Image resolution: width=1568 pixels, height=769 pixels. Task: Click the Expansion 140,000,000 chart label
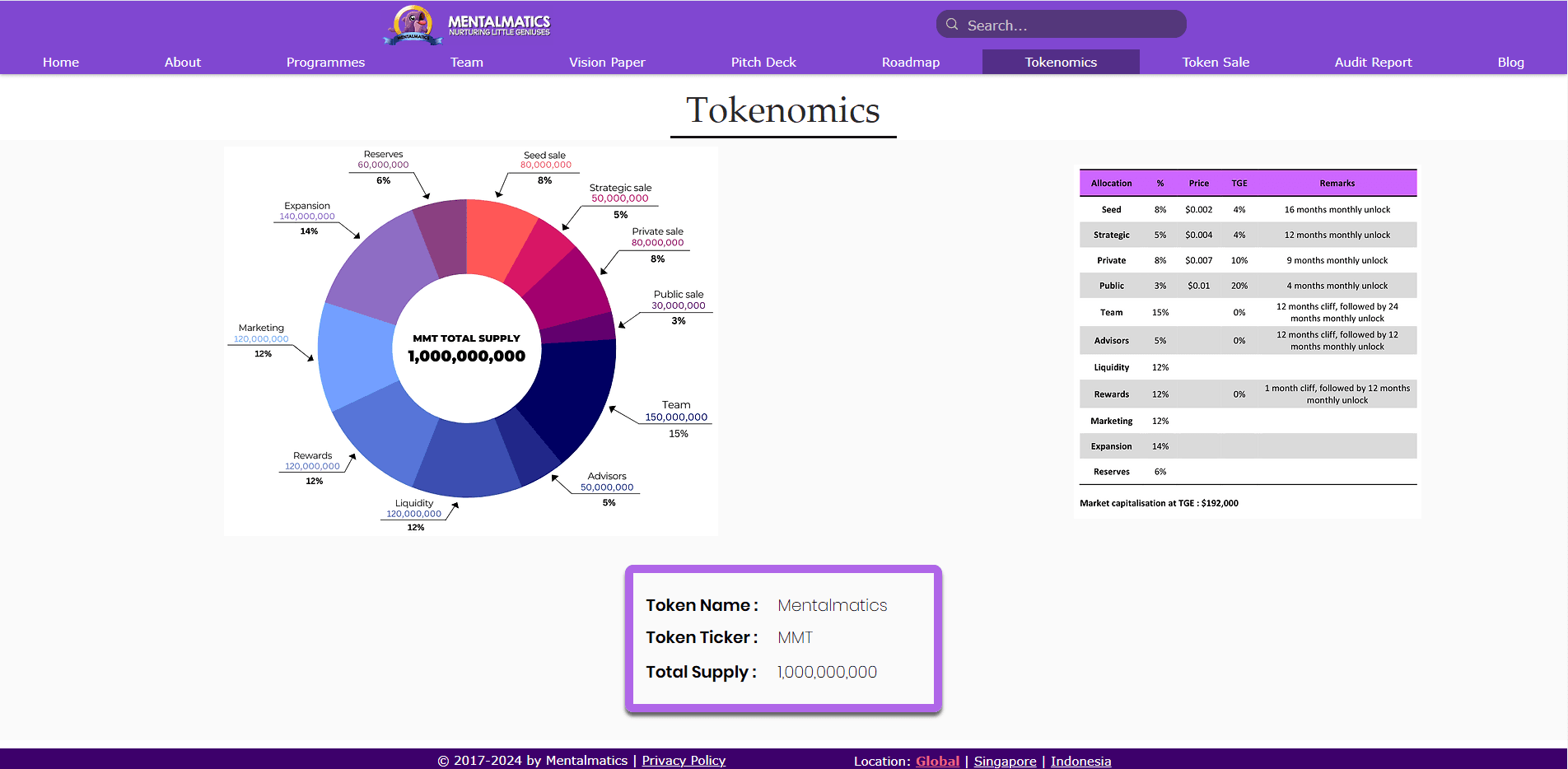[307, 211]
